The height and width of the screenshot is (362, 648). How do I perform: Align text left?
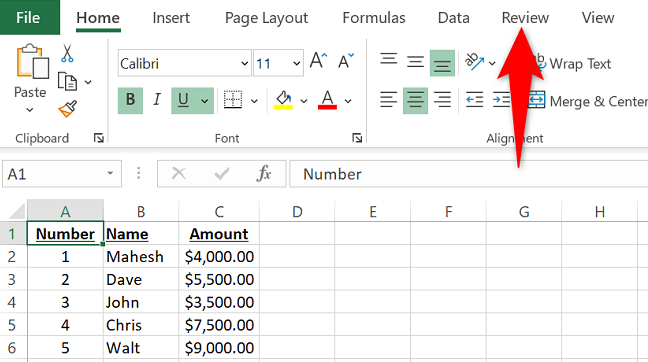(389, 100)
